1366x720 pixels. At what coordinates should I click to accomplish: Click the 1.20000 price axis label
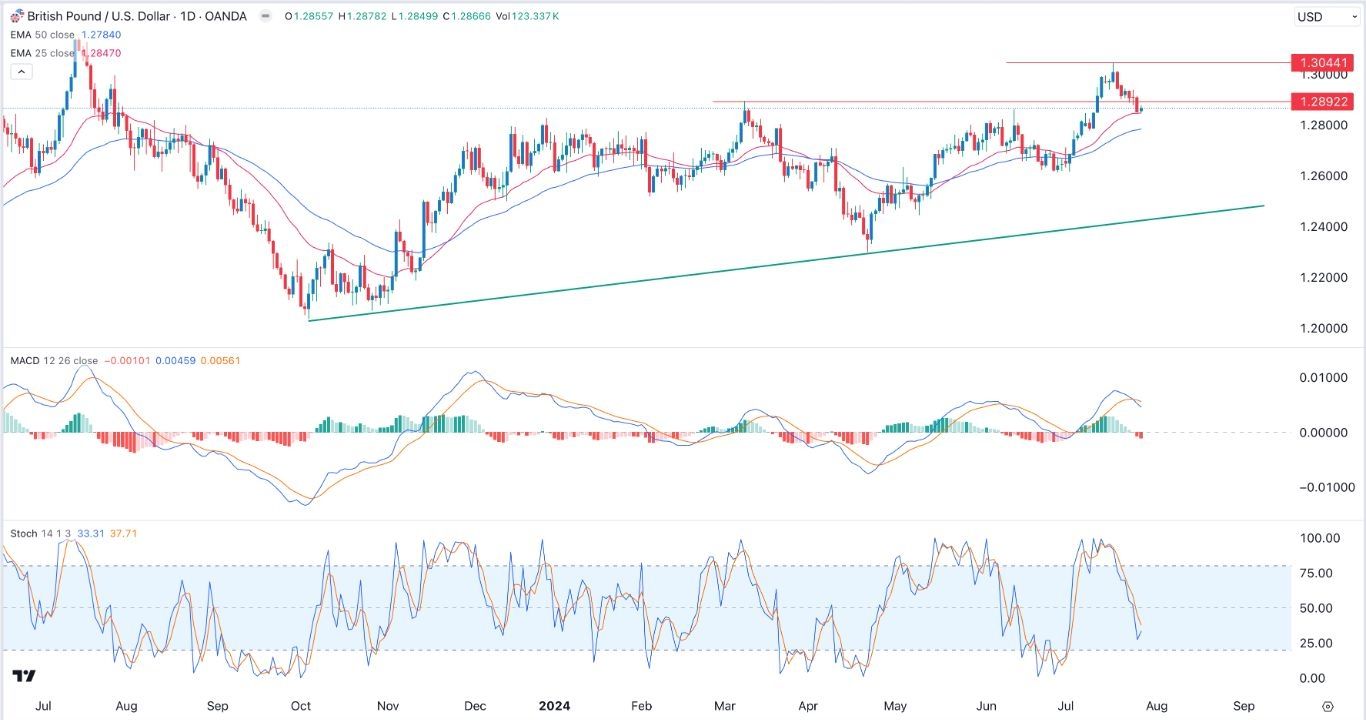point(1323,328)
